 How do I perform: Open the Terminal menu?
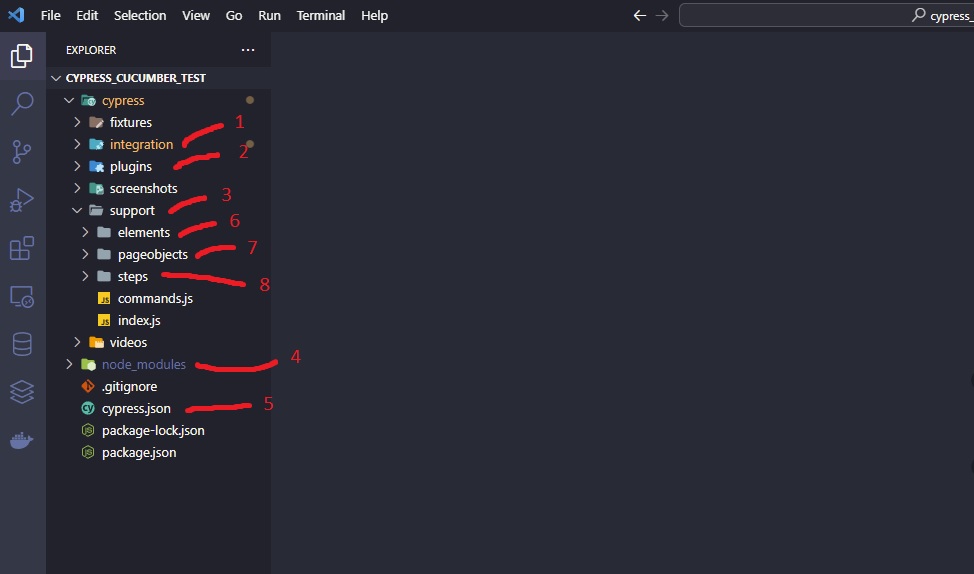321,16
